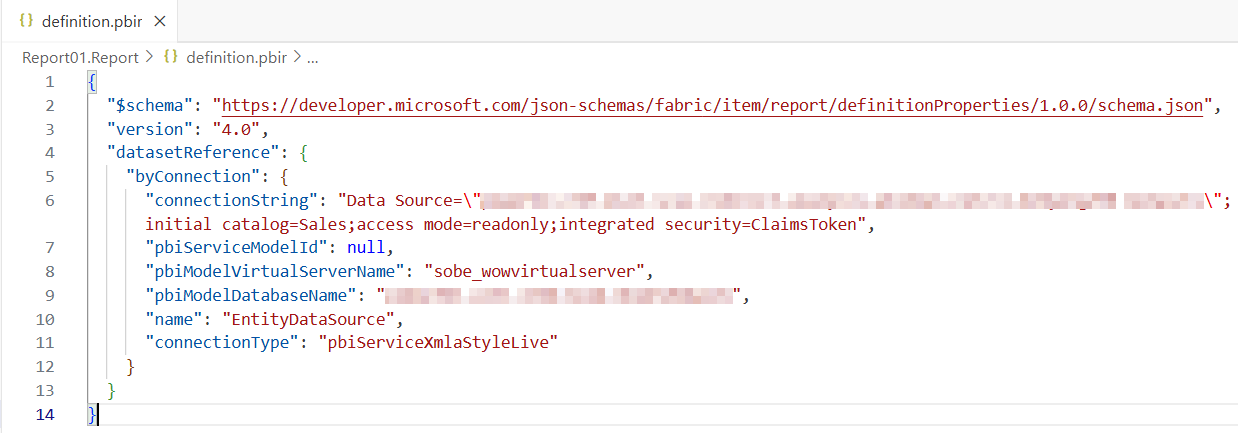Click the breadcrumb JSON braces icon
Screen dimensions: 1238x433
[x=171, y=57]
